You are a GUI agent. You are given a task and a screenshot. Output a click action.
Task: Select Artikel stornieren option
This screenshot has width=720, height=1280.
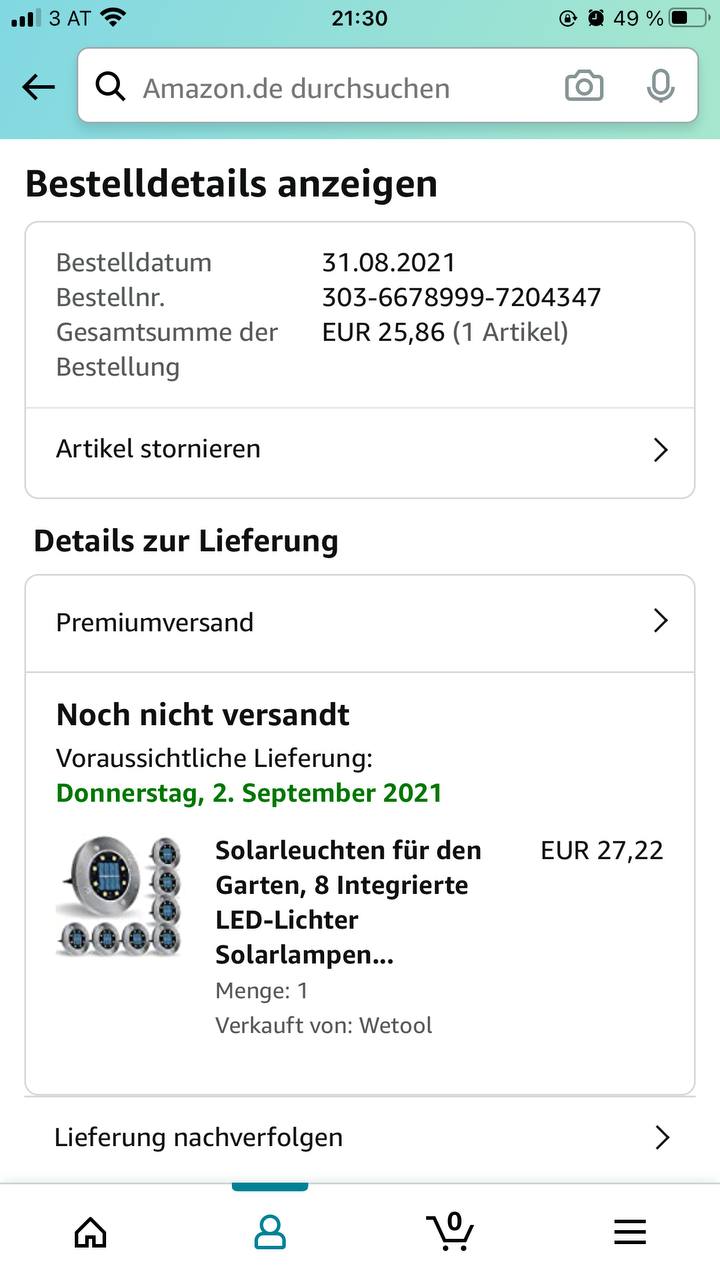tap(158, 449)
